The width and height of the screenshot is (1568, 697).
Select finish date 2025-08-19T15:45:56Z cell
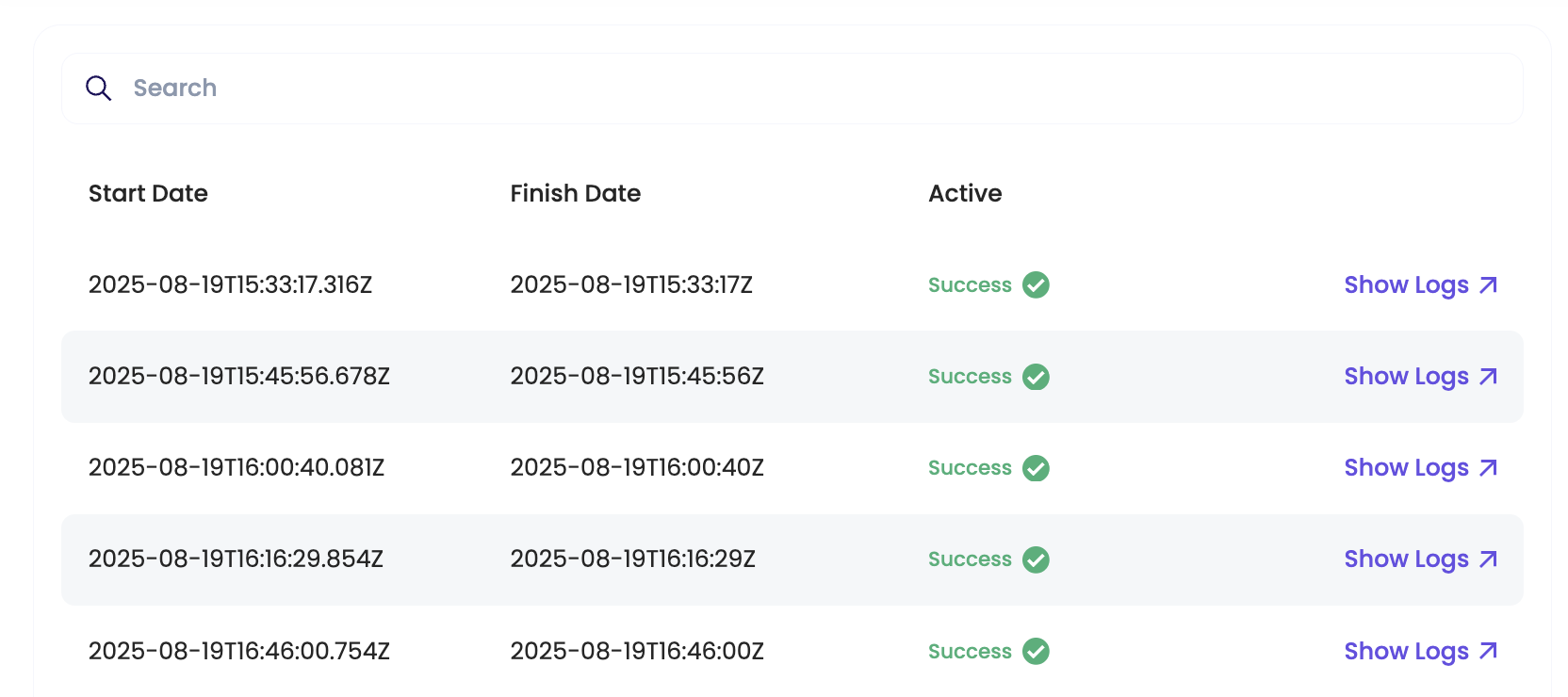tap(637, 377)
